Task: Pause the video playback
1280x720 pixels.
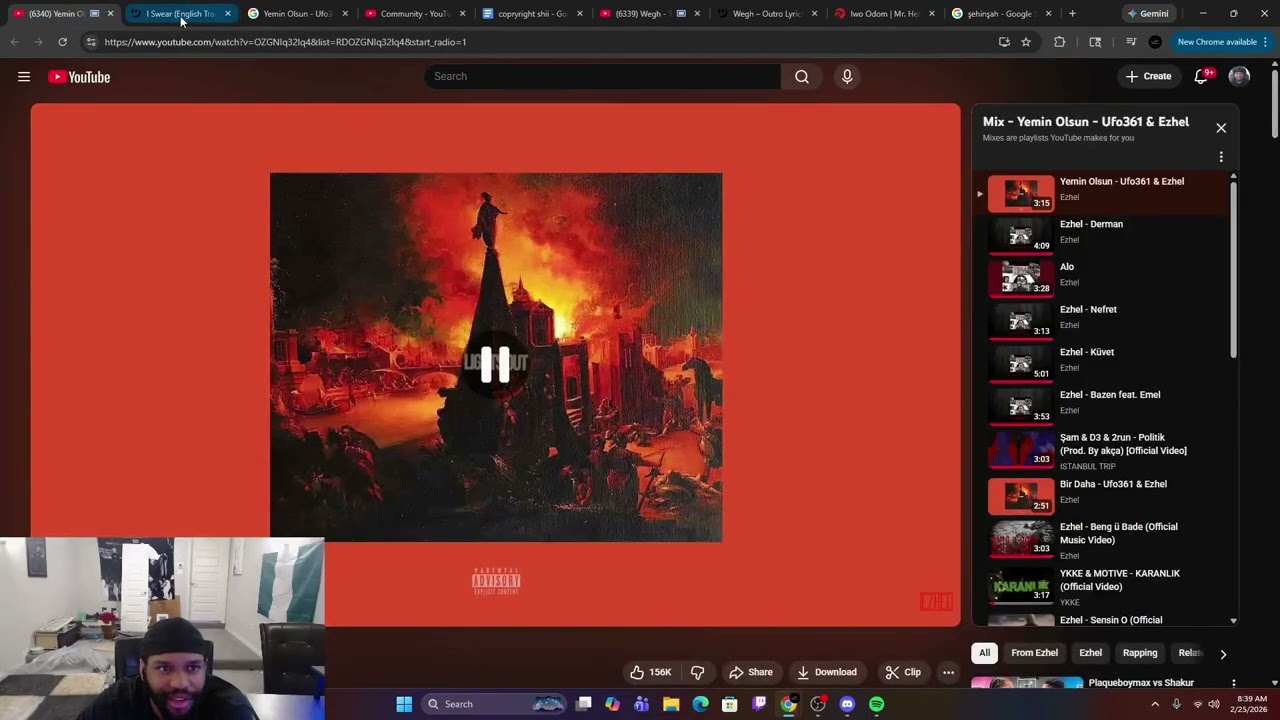Action: point(495,365)
